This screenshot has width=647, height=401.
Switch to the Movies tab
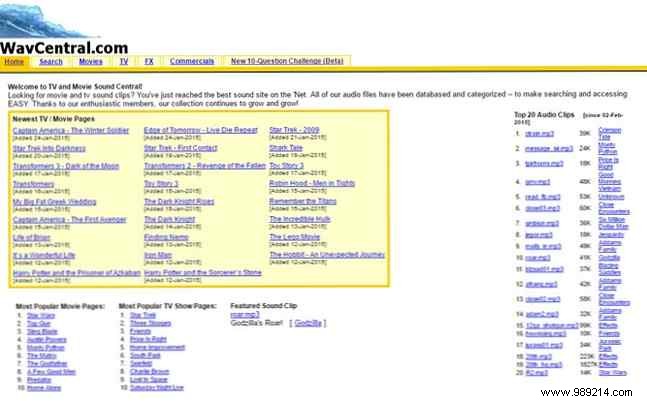tap(90, 61)
